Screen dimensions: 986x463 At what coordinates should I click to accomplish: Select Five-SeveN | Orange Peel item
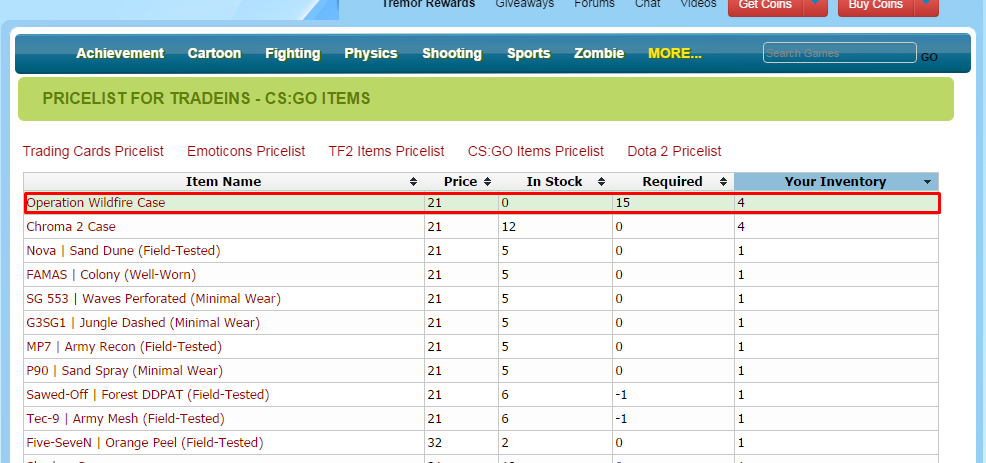click(145, 443)
